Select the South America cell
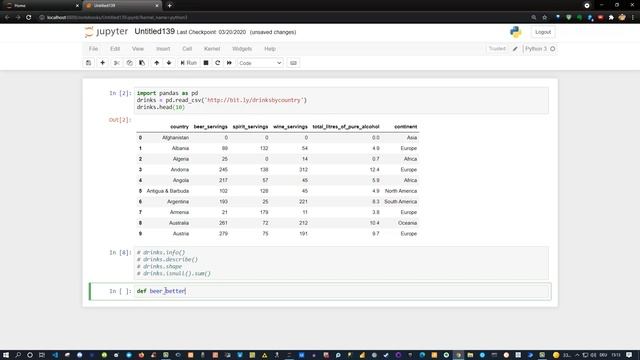 click(400, 202)
